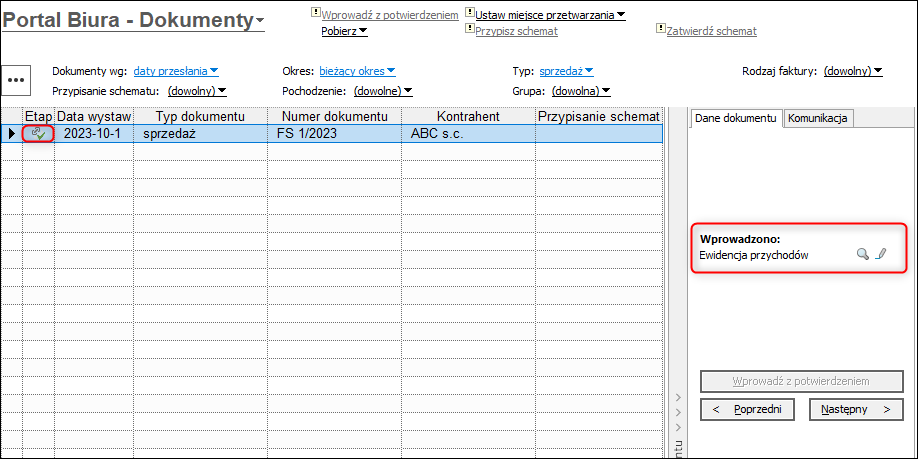Image resolution: width=918 pixels, height=459 pixels.
Task: Open the Pochodzenie filter dropdown
Action: pos(383,91)
